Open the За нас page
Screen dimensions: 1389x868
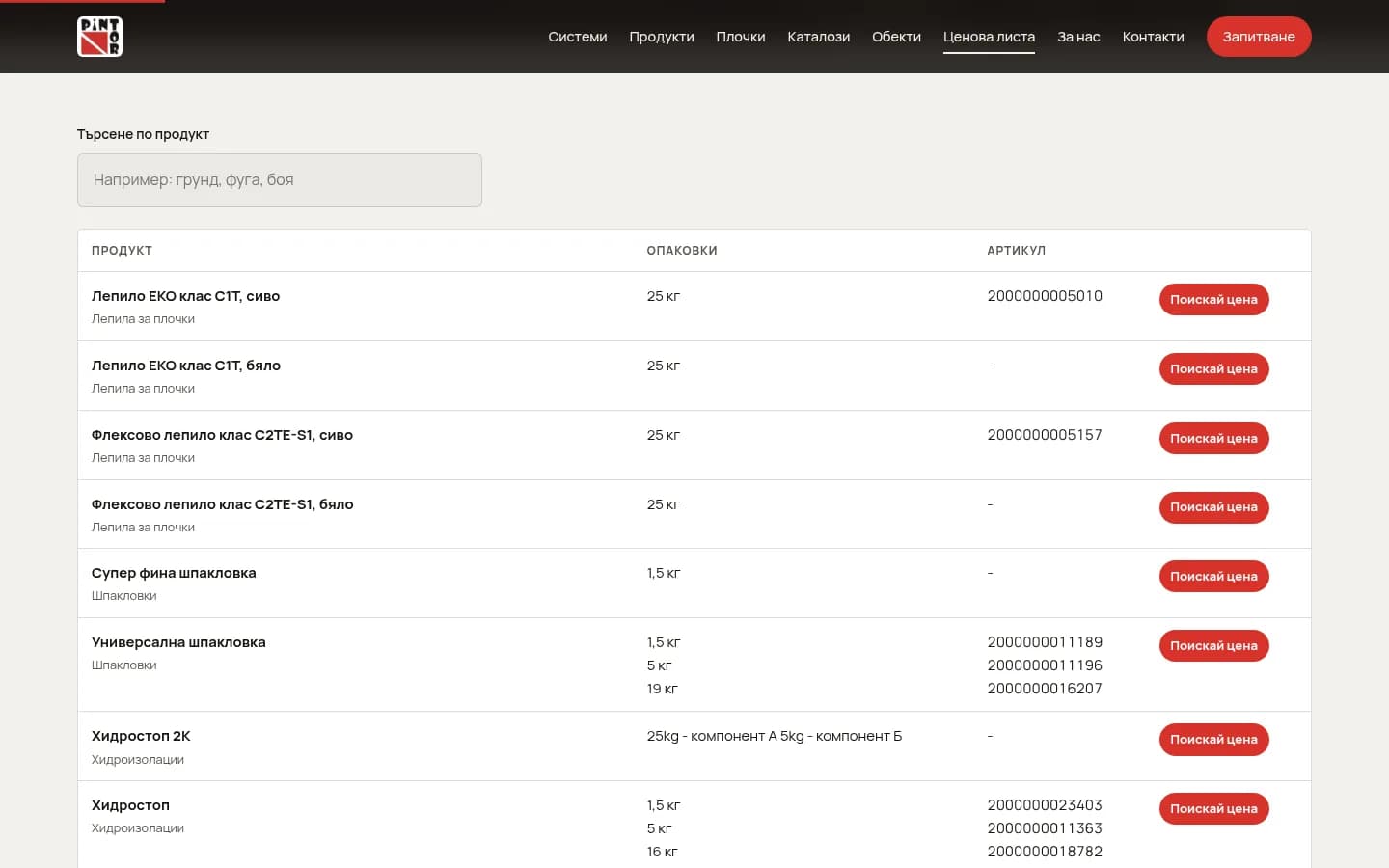(x=1078, y=37)
